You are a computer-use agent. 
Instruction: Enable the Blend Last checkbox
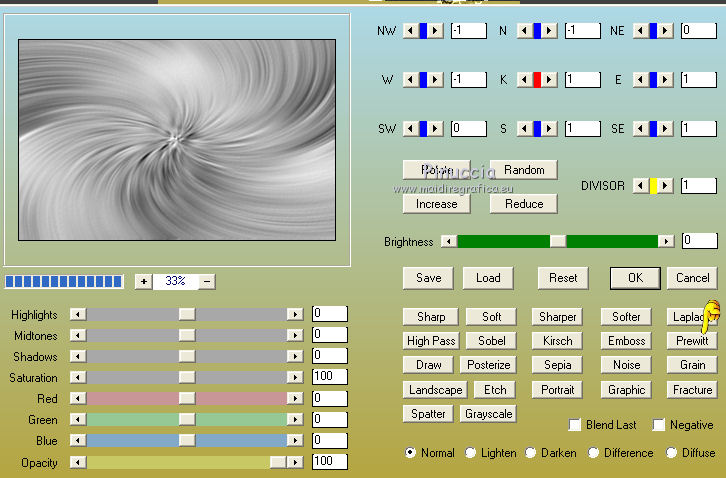[575, 425]
